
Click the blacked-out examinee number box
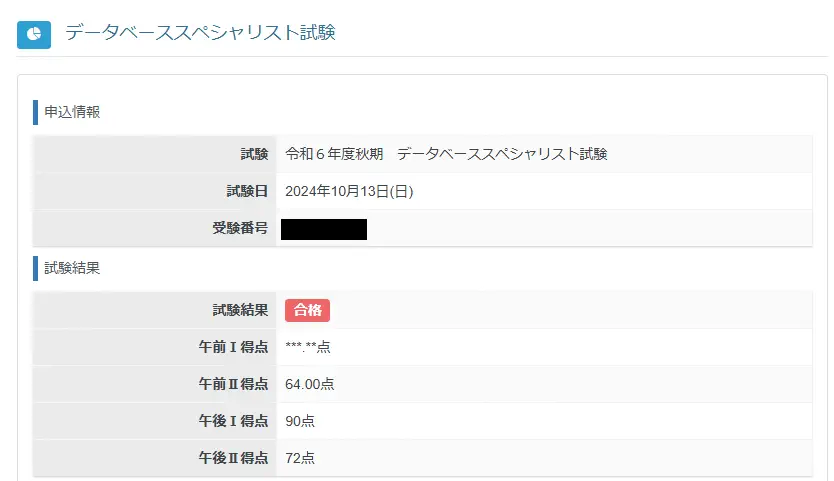[324, 229]
